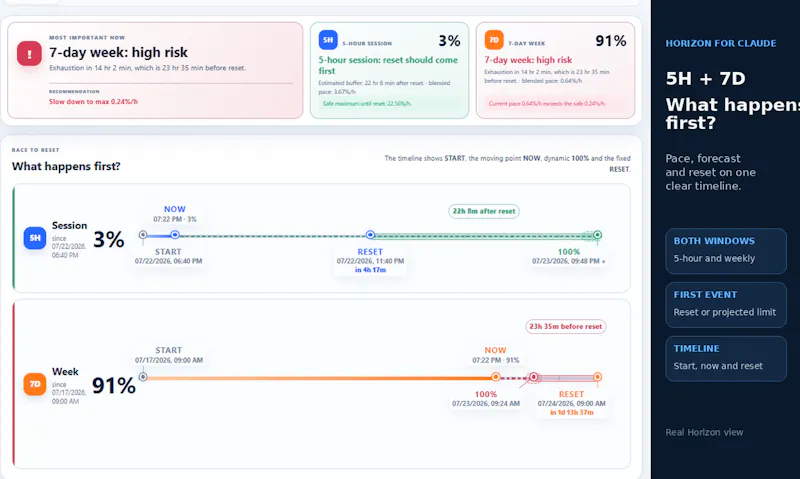Click the '23h 35m before reset' badge

pos(565,326)
